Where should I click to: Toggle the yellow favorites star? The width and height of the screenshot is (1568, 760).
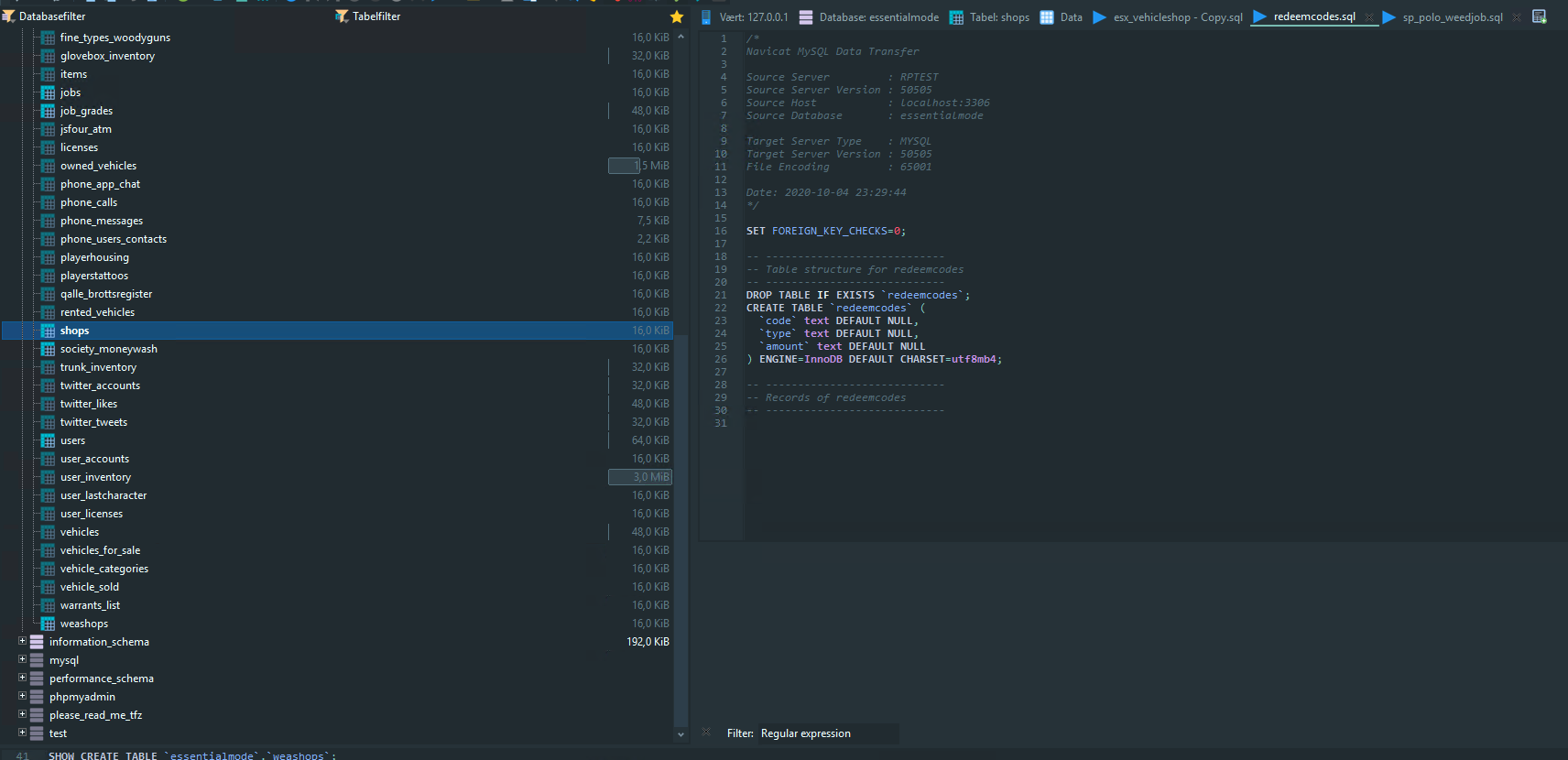coord(677,16)
